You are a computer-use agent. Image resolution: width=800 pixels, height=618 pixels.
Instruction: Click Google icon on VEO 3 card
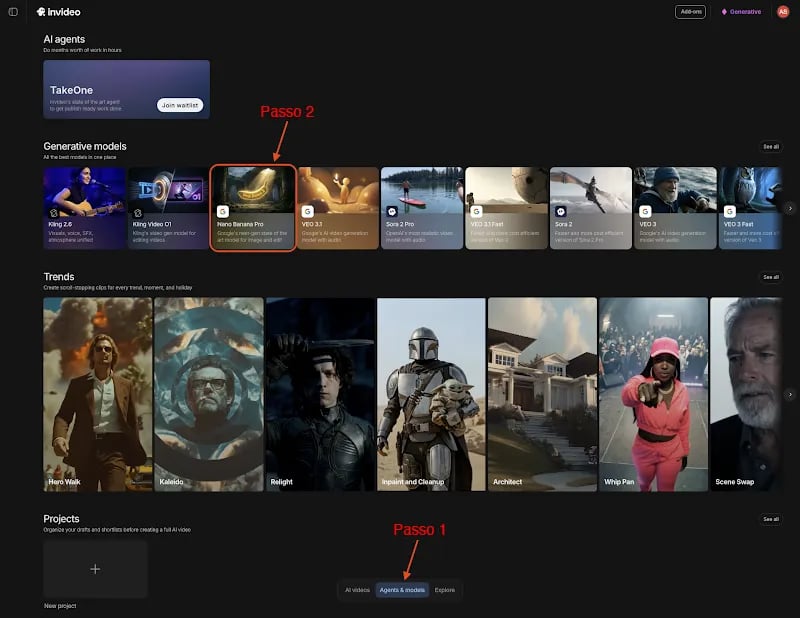pos(645,211)
